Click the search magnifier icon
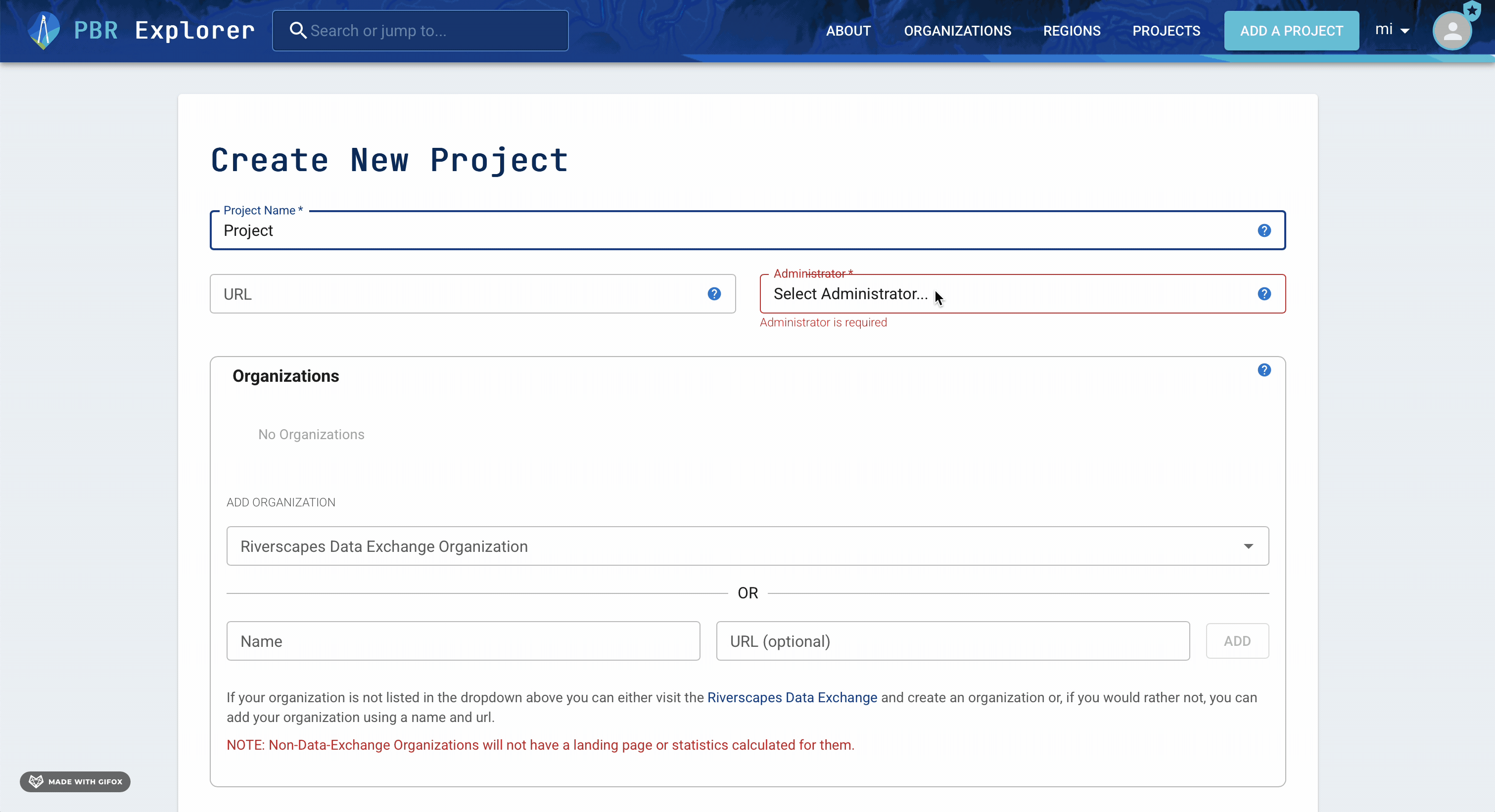 point(298,30)
